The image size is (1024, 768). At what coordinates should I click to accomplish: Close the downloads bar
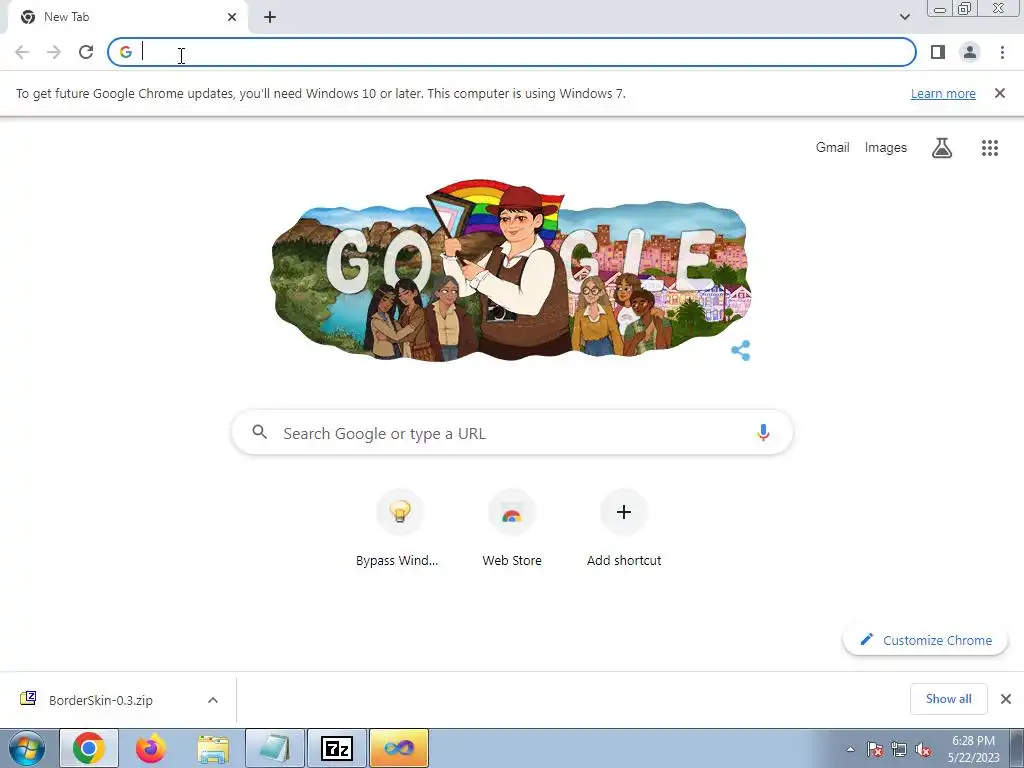[x=1006, y=699]
